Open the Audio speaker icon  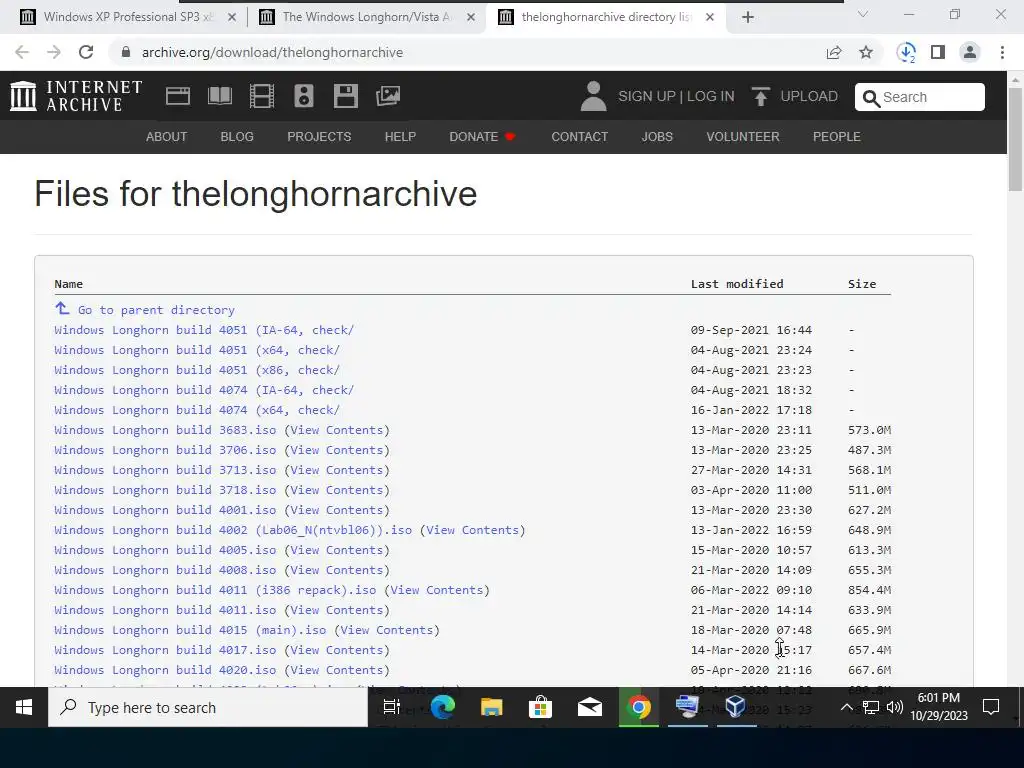[304, 96]
